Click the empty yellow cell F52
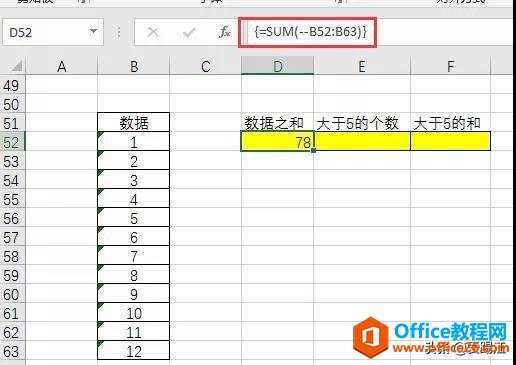The height and width of the screenshot is (365, 516). (450, 141)
